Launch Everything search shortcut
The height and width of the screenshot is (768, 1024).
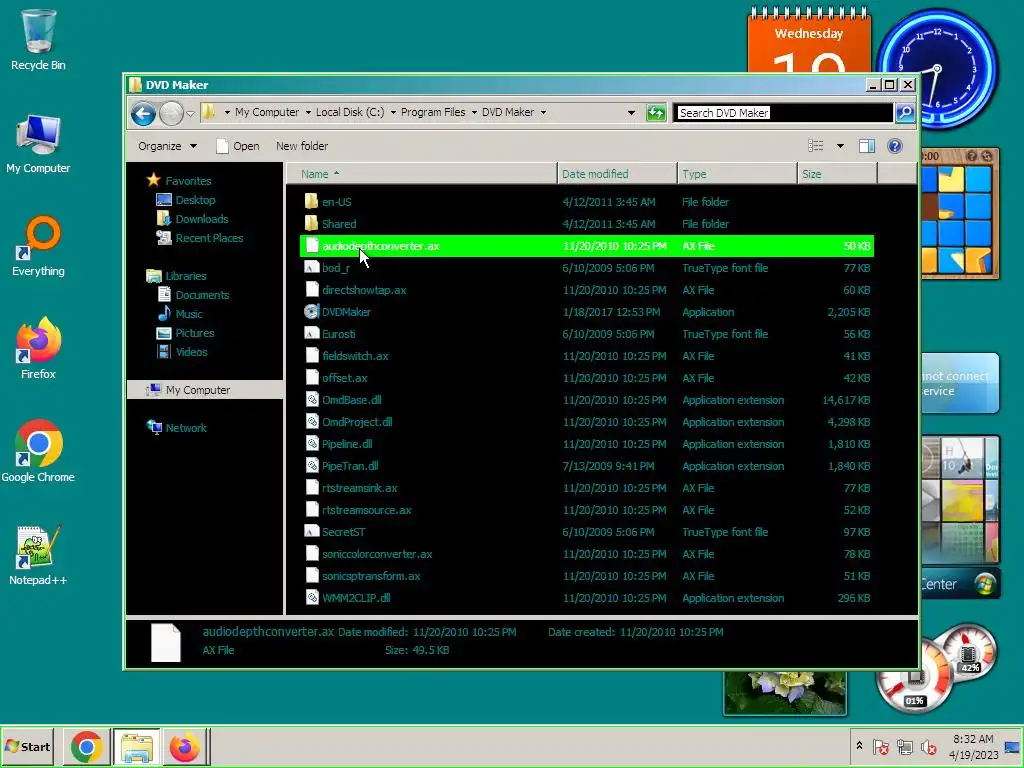pyautogui.click(x=38, y=247)
